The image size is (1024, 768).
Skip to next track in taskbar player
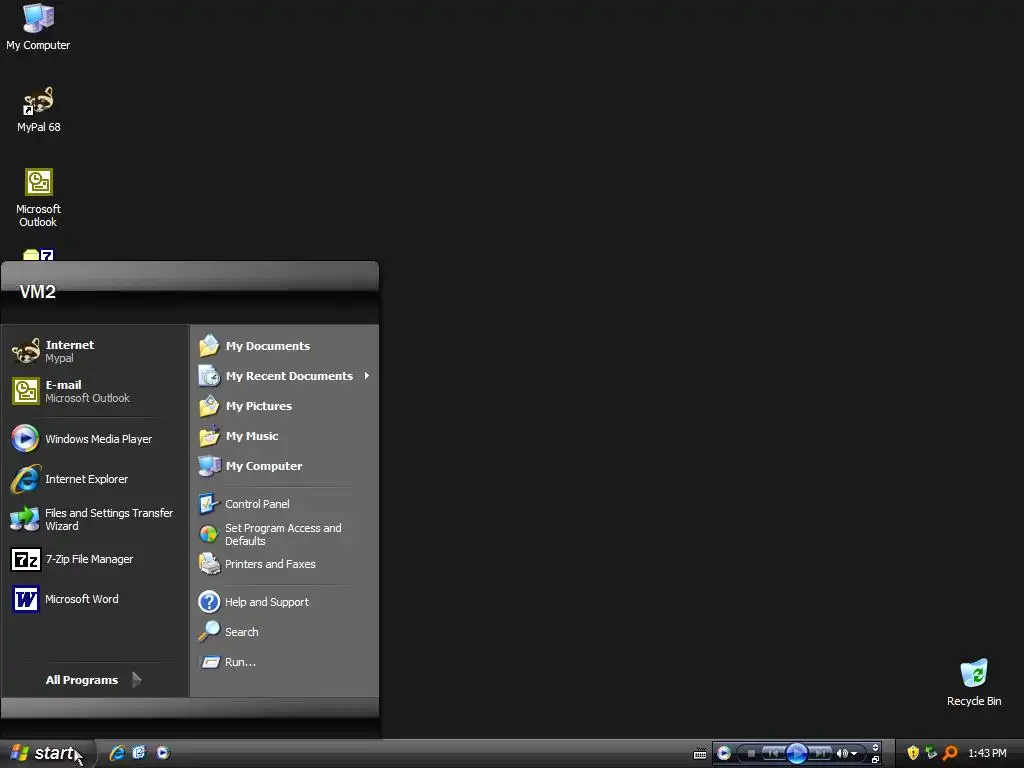[x=820, y=754]
